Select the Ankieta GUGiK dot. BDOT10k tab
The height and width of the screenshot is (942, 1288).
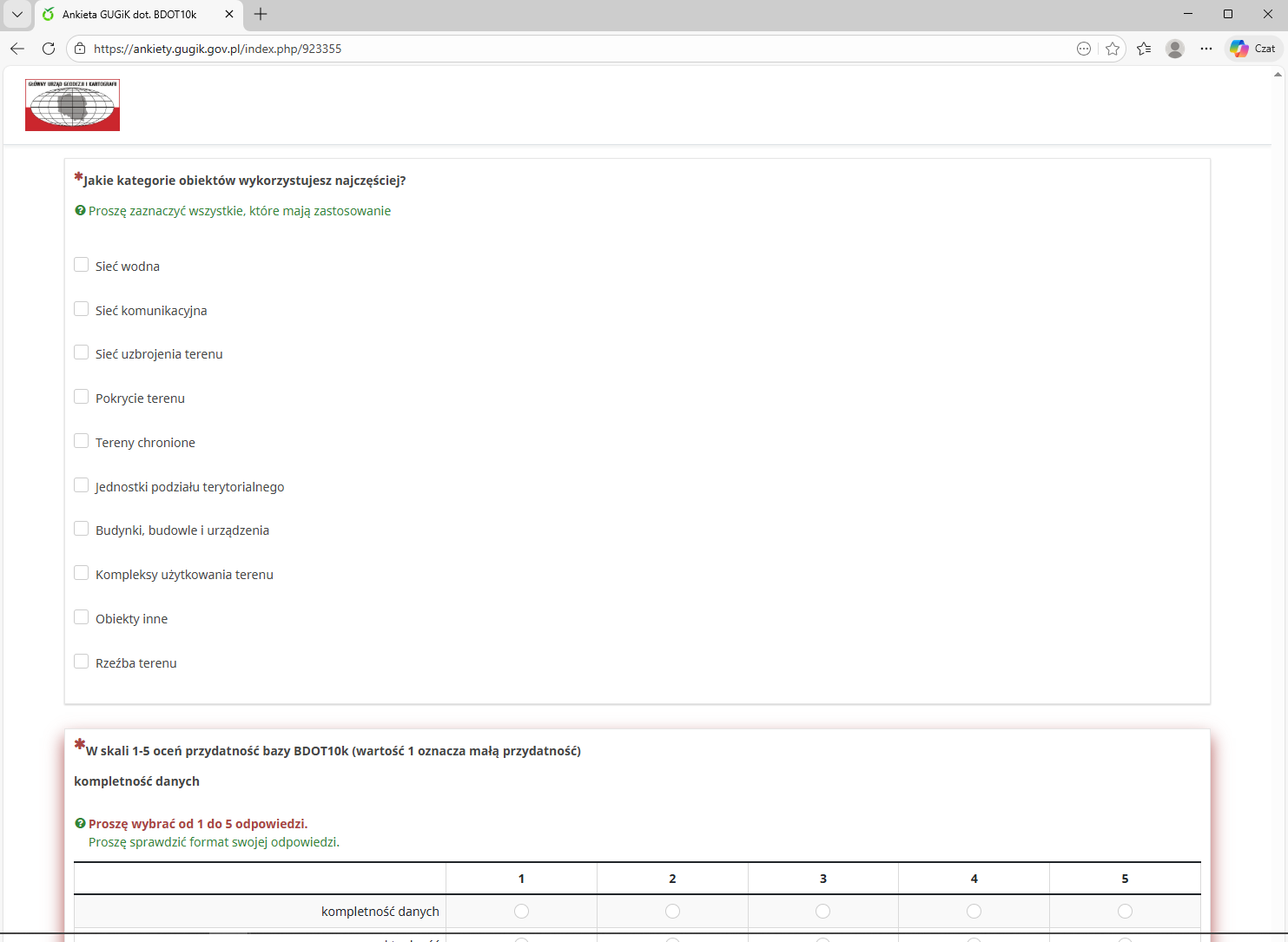[x=130, y=15]
